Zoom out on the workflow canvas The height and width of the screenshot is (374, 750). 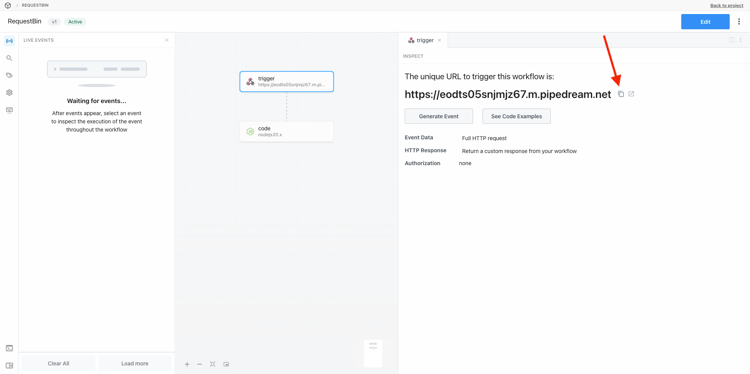(x=199, y=364)
